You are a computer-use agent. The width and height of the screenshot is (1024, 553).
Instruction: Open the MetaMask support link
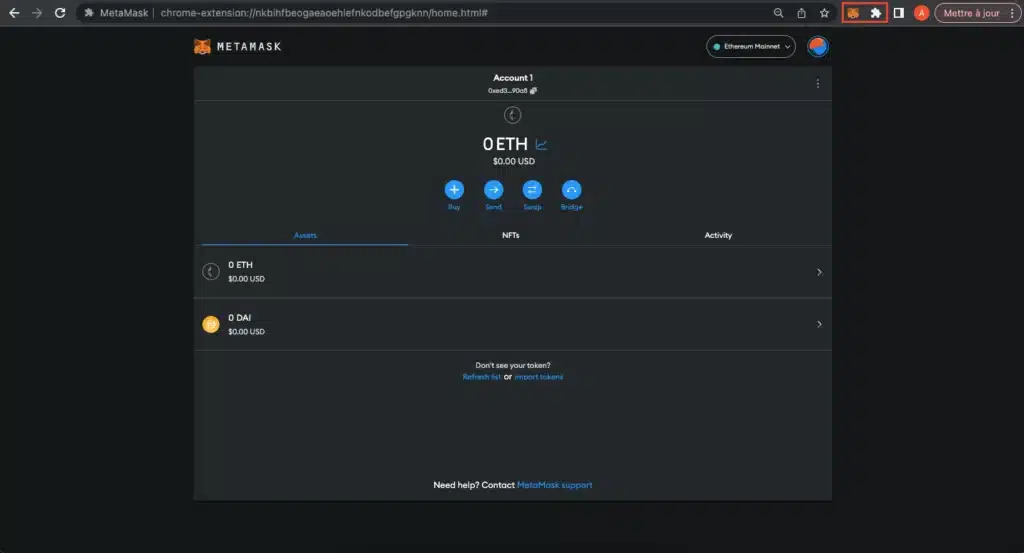[554, 485]
